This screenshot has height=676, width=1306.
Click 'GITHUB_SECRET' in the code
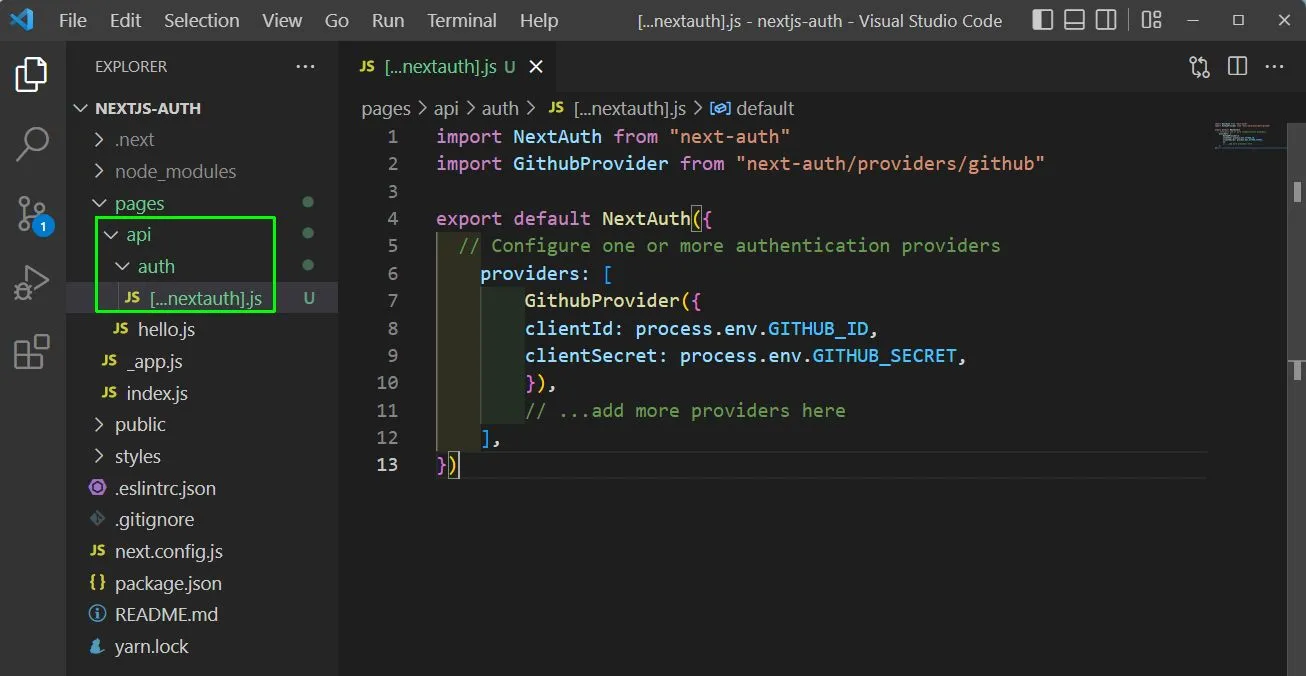coord(884,355)
